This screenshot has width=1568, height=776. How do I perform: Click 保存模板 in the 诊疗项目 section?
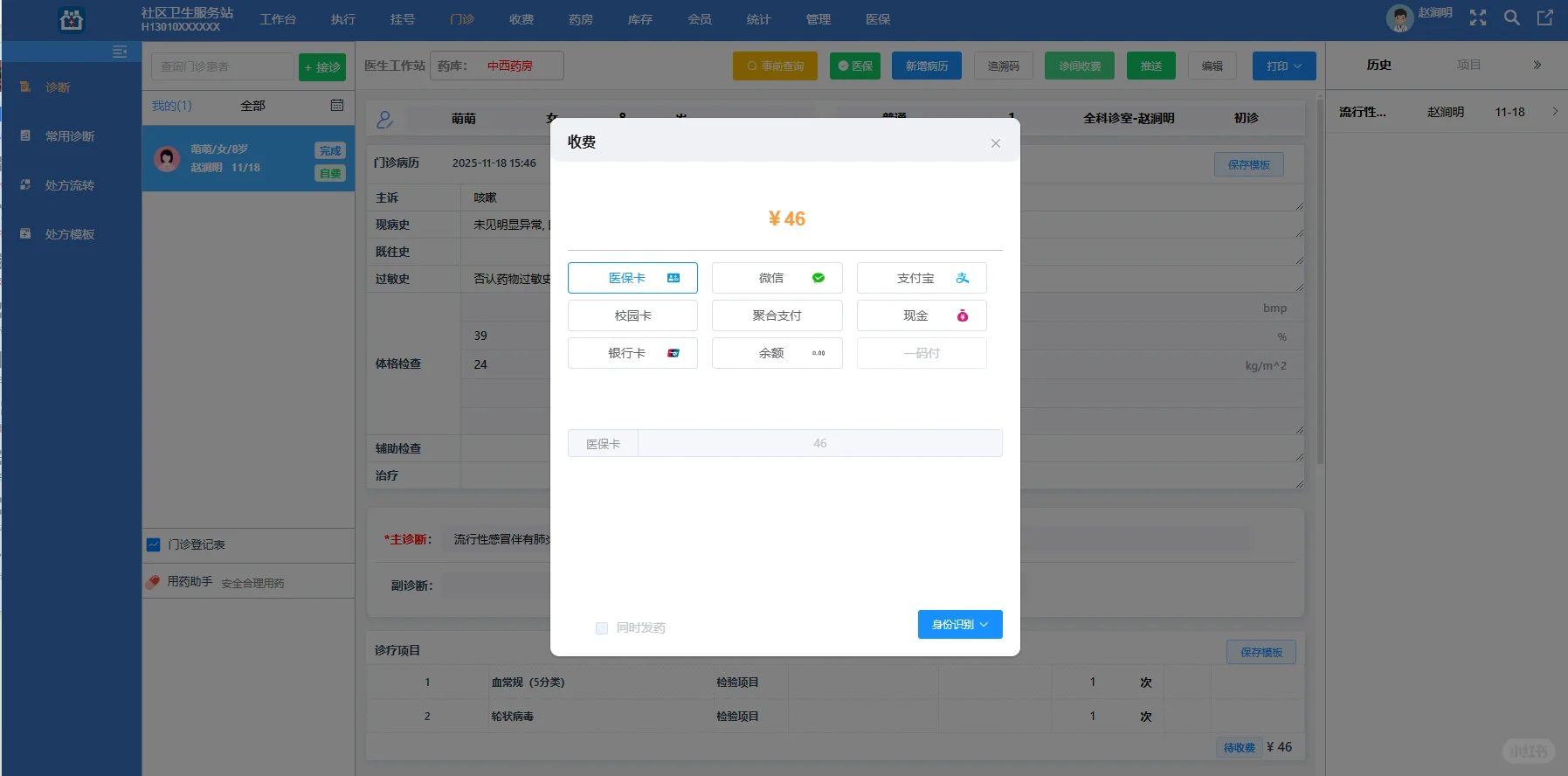pos(1261,653)
